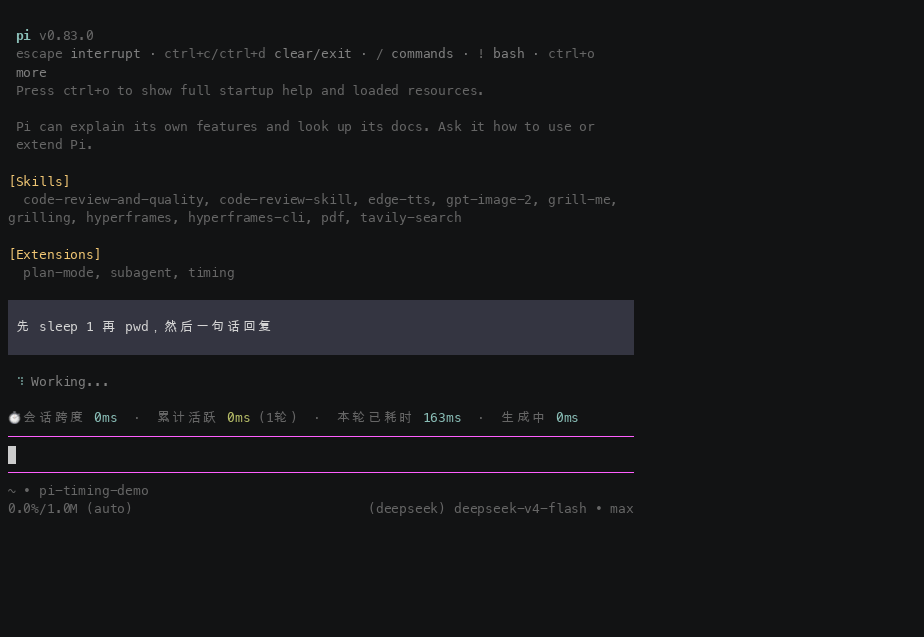
Task: Click the "tavily-search" skill name
Action: 411,218
